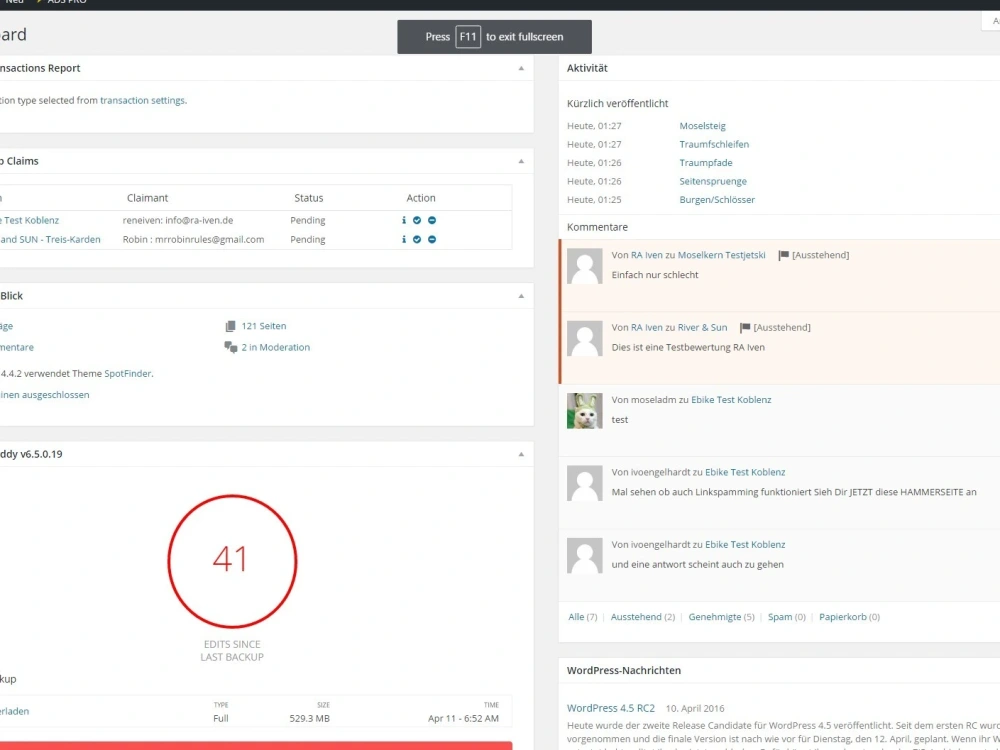Click the Claimant column header
This screenshot has width=1000, height=750.
(147, 198)
